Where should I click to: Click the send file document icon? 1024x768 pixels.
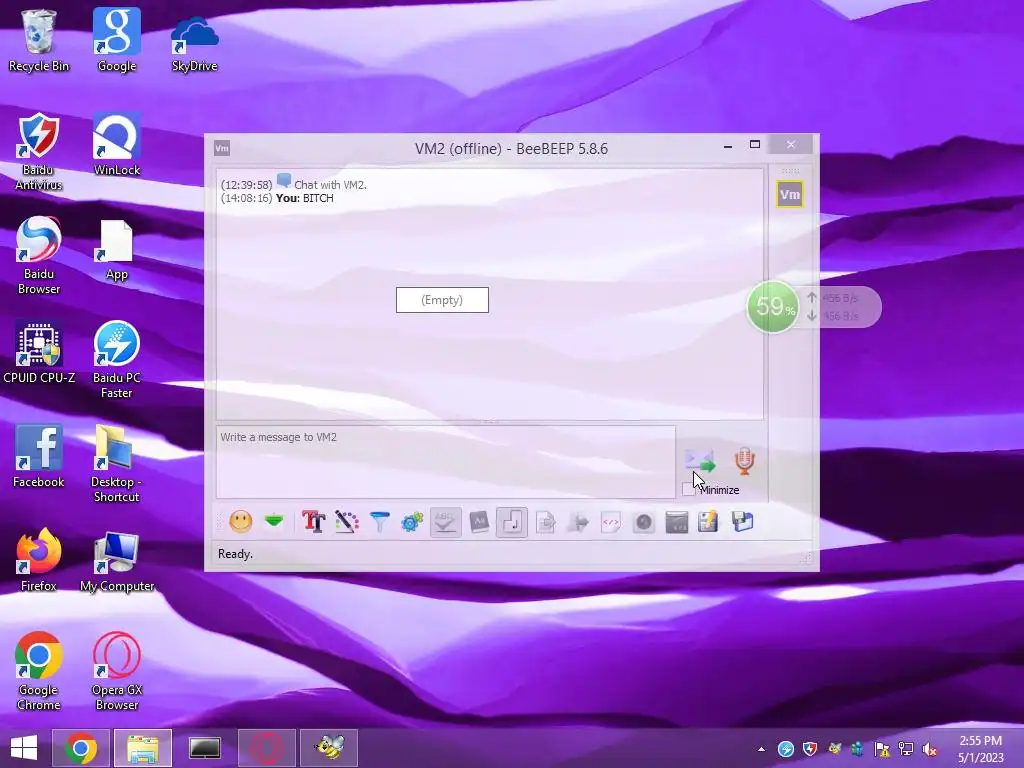(545, 522)
